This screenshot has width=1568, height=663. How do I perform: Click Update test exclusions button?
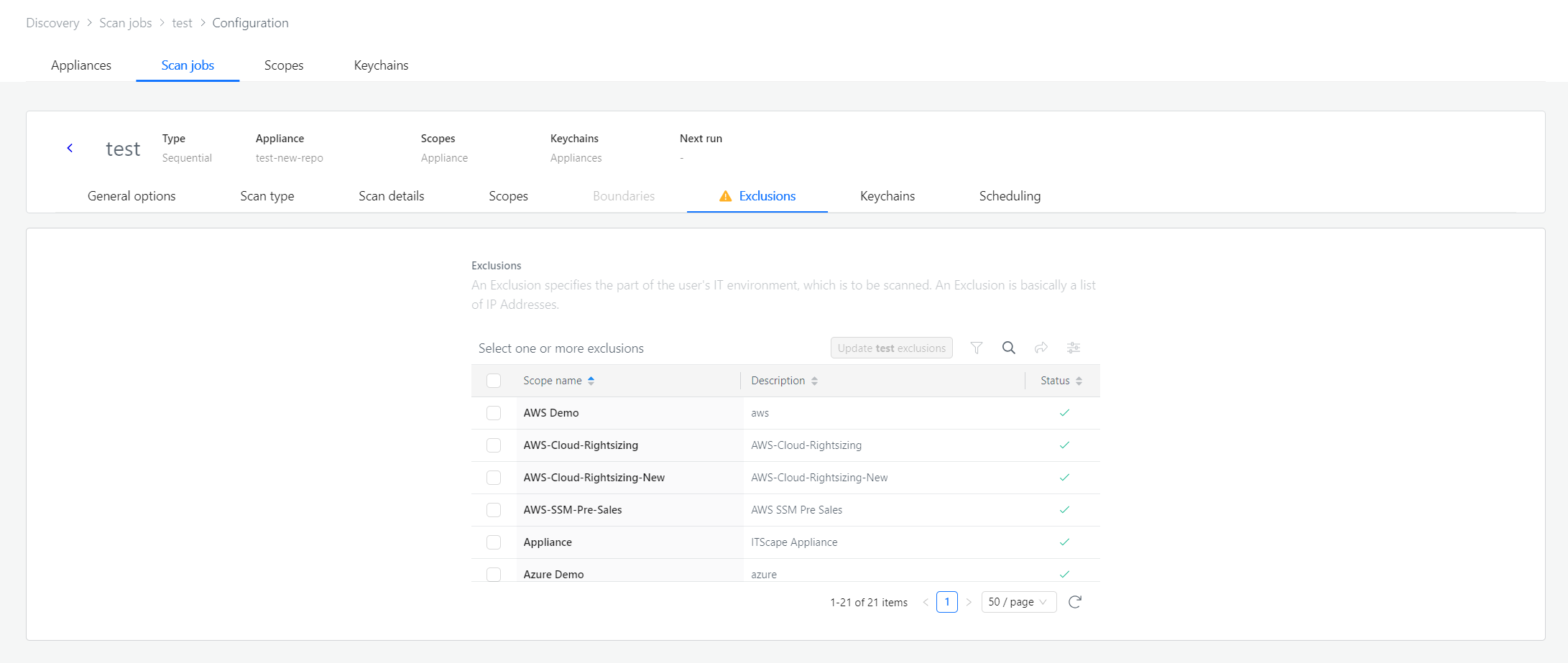click(891, 348)
